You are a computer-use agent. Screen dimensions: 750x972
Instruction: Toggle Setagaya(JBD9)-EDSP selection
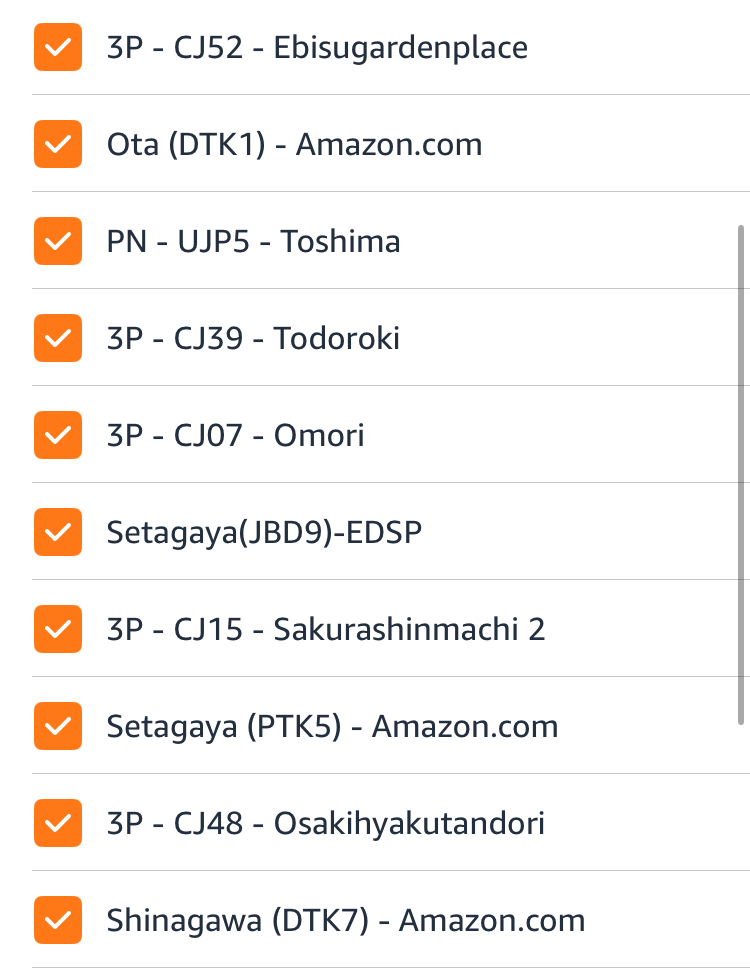pyautogui.click(x=57, y=532)
